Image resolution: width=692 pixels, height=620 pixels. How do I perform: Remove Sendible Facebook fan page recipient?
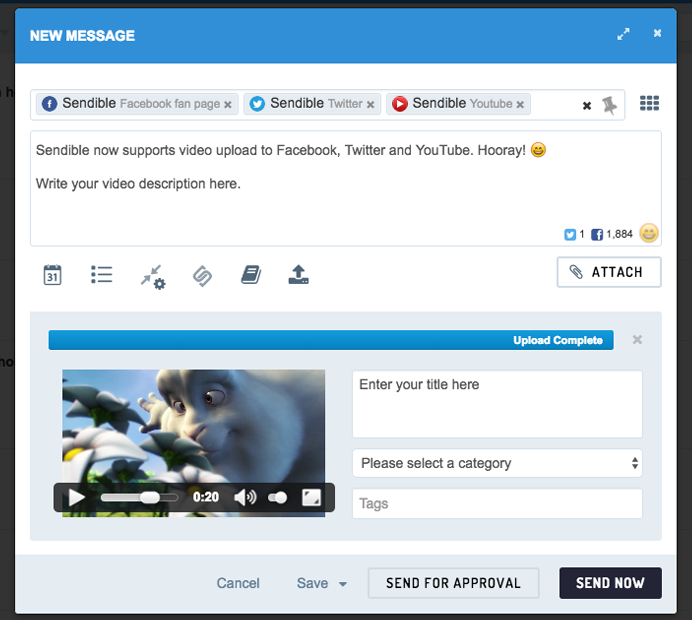(228, 105)
